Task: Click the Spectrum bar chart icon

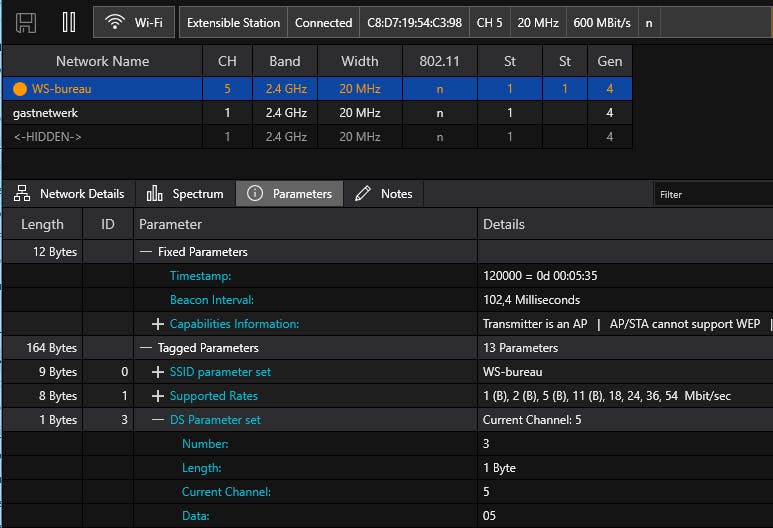Action: (154, 193)
